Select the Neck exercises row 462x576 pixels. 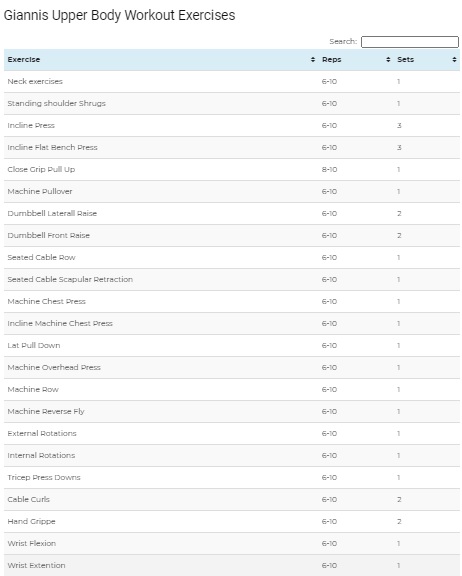(232, 82)
